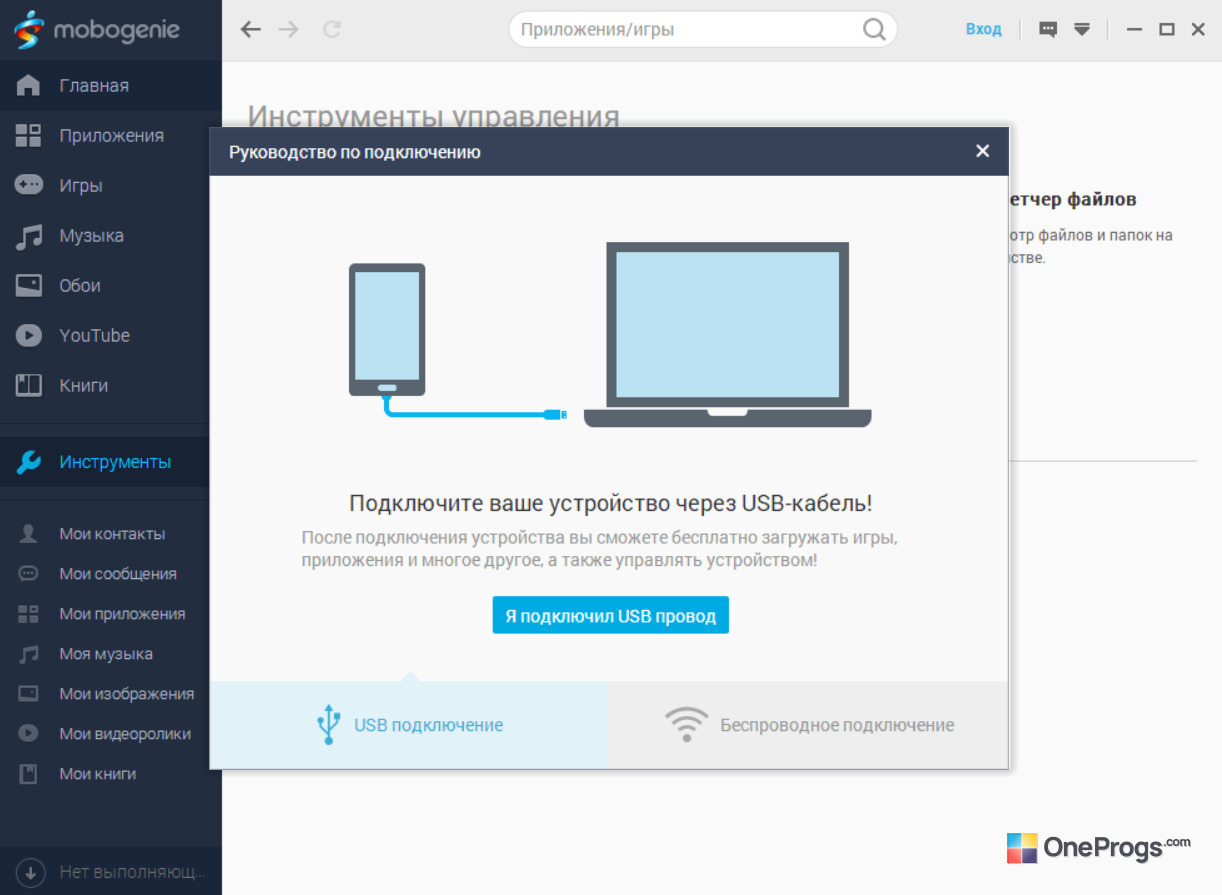
Task: Click the Приложения/игры search field
Action: pyautogui.click(x=703, y=30)
